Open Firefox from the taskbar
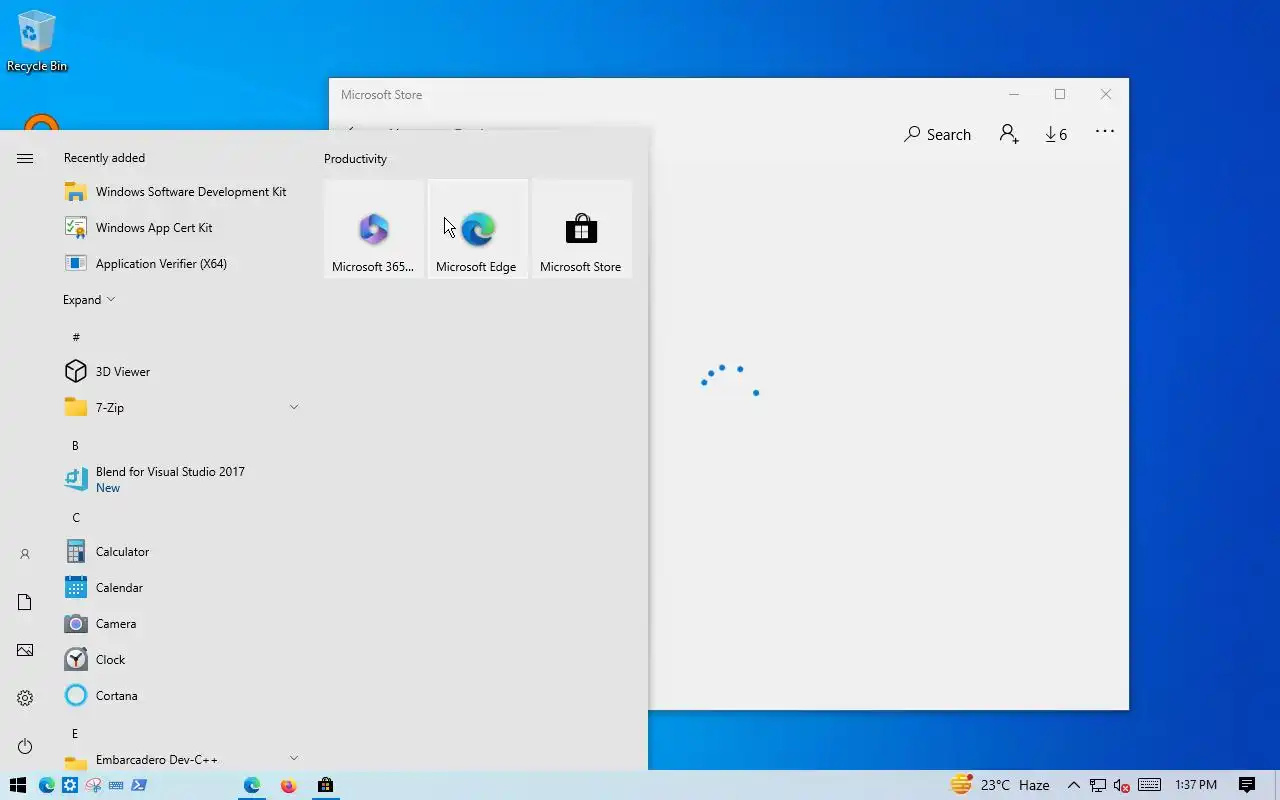This screenshot has width=1280, height=800. [x=288, y=785]
